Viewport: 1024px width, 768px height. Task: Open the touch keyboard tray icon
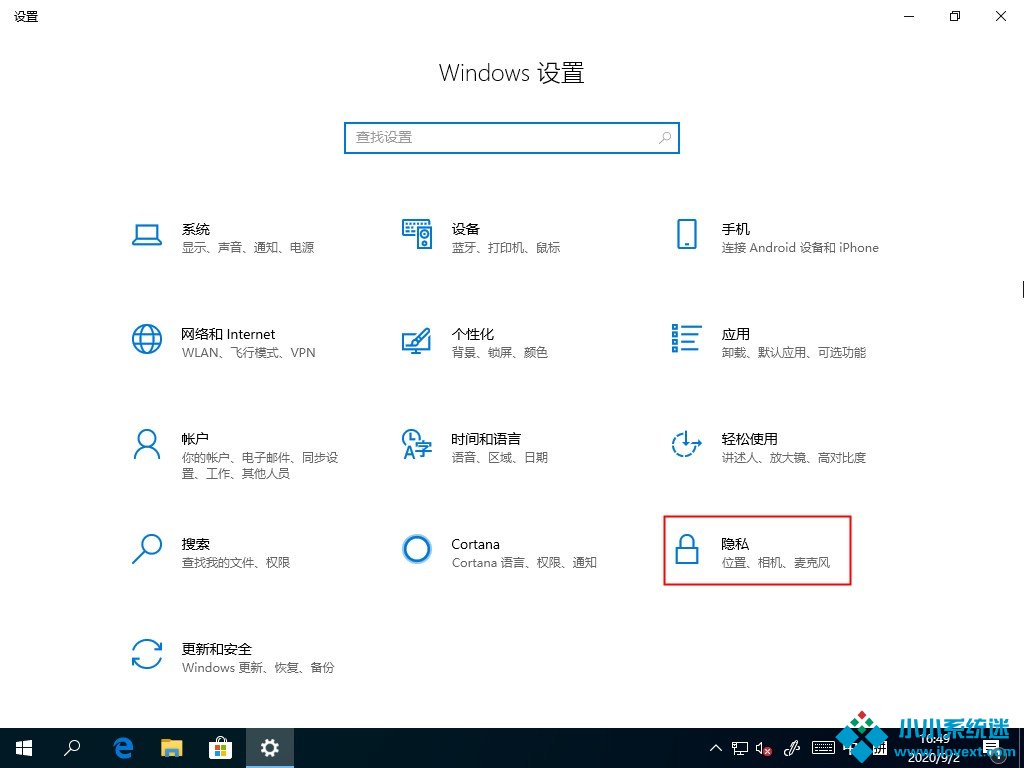click(823, 748)
